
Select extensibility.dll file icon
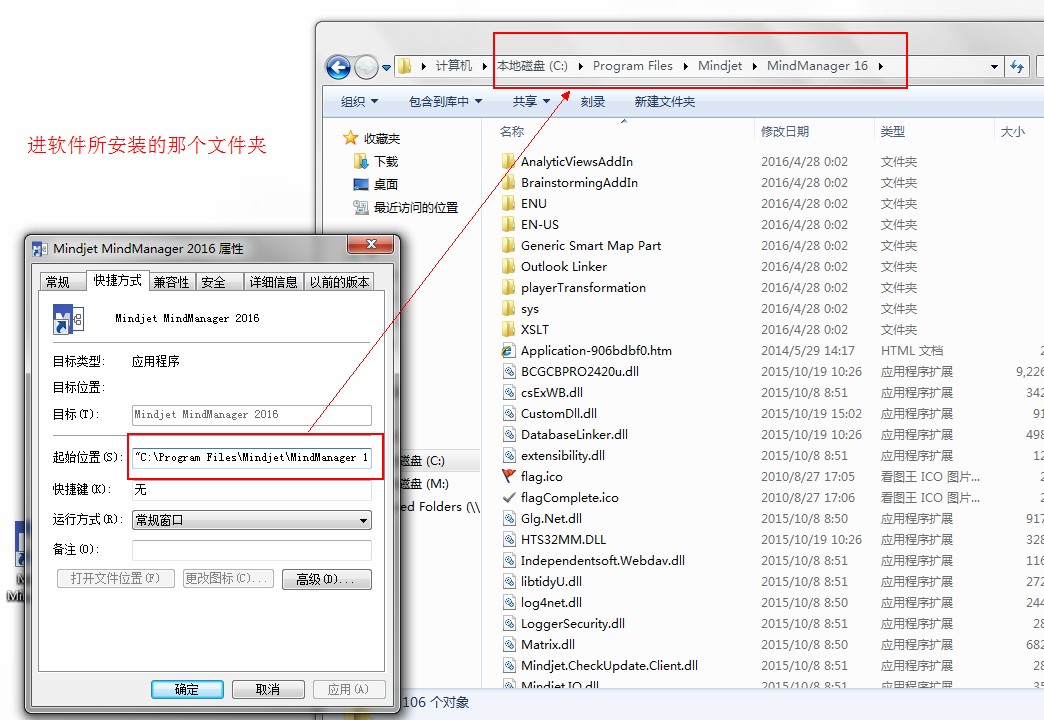509,456
